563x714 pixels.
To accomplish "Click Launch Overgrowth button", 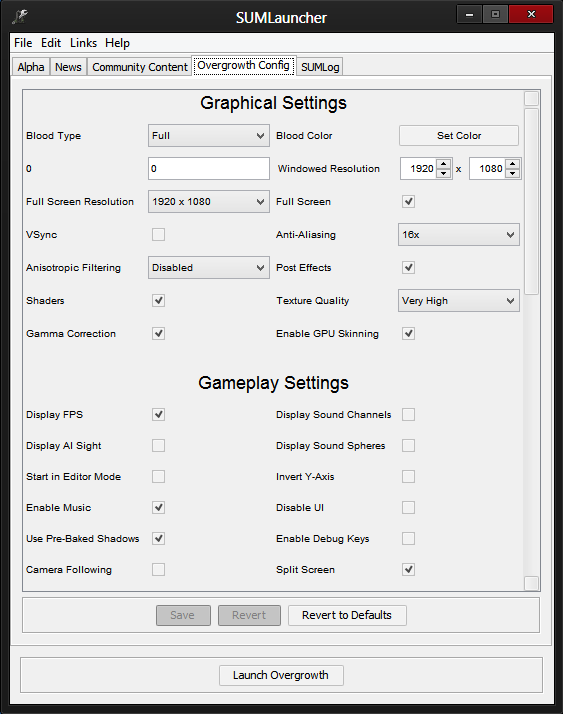I will [x=281, y=675].
